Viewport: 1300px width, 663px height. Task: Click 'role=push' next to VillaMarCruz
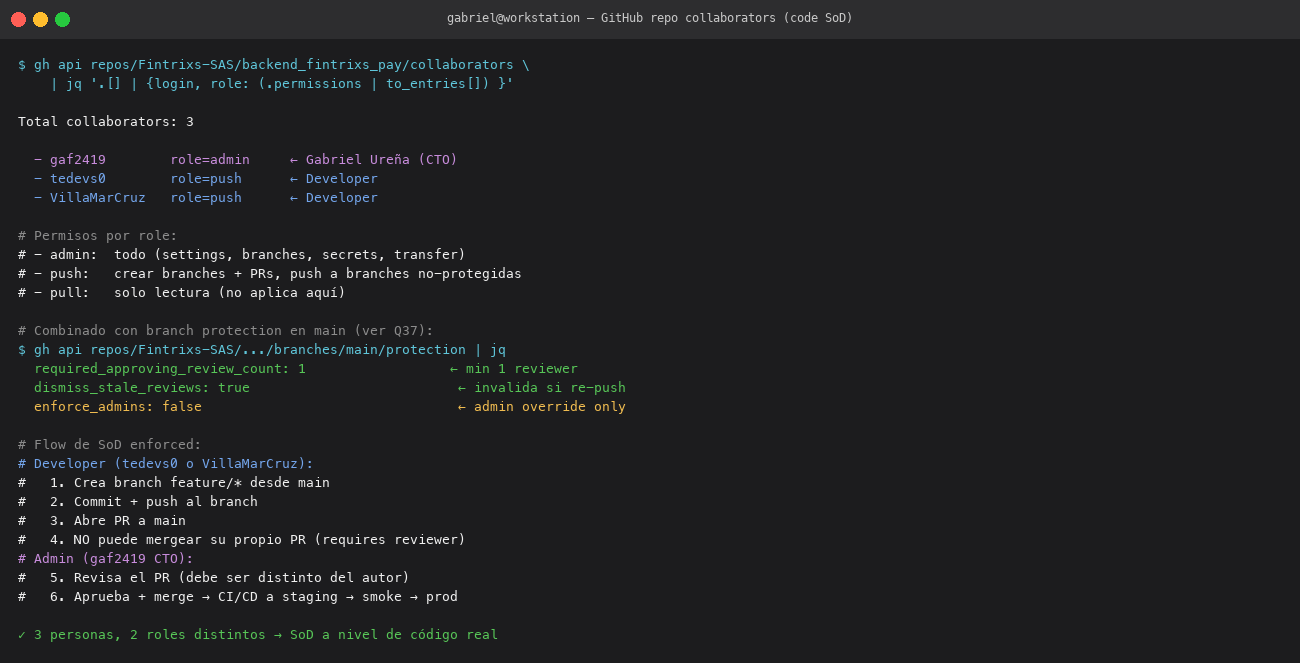click(x=206, y=198)
